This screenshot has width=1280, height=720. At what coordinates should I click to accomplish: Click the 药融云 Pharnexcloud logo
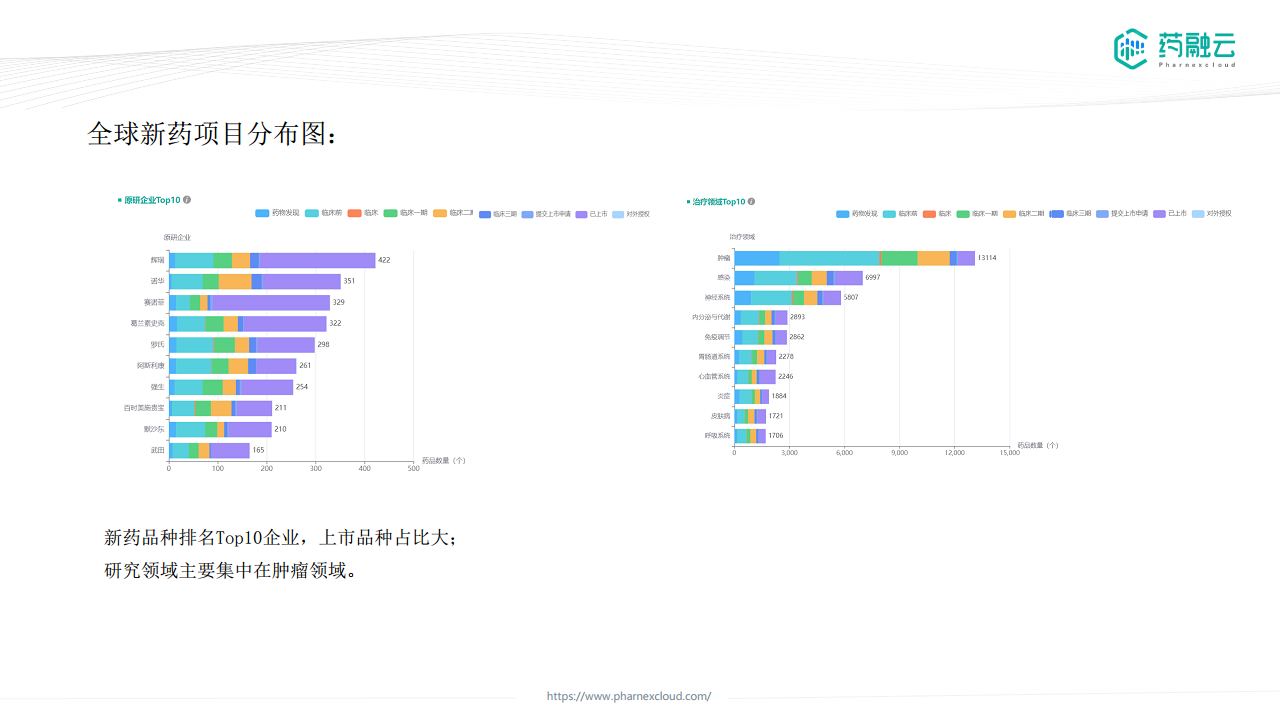(x=1175, y=48)
